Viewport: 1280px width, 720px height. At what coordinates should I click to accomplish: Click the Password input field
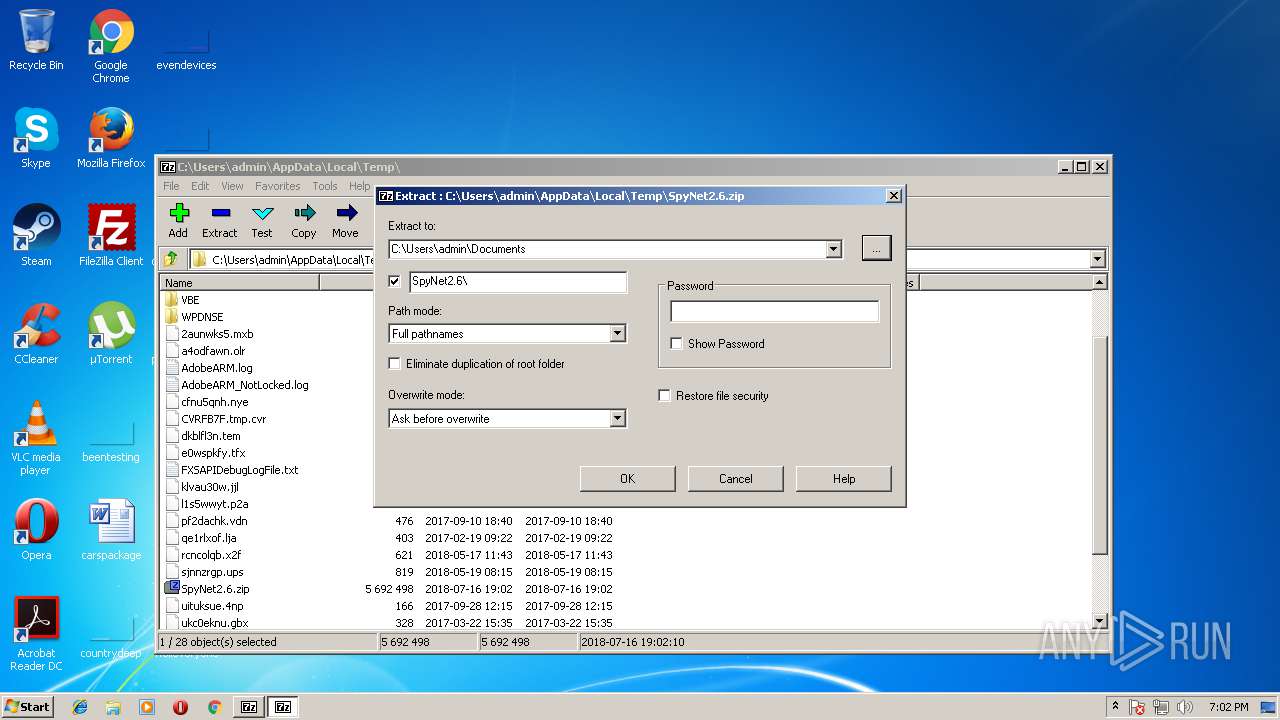coord(774,312)
